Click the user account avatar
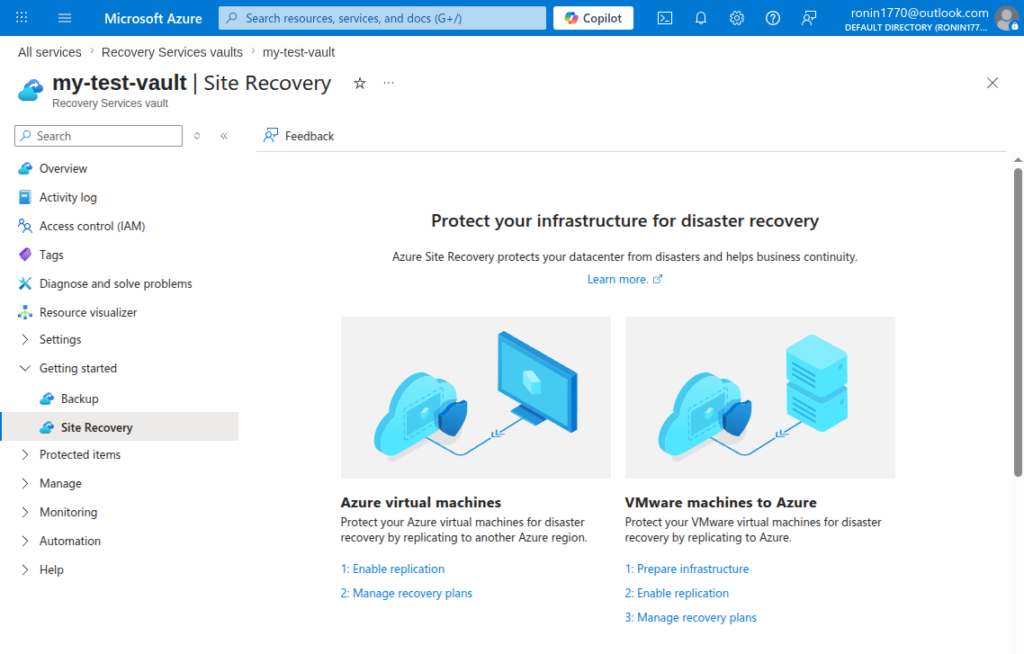Image resolution: width=1024 pixels, height=654 pixels. point(1006,18)
